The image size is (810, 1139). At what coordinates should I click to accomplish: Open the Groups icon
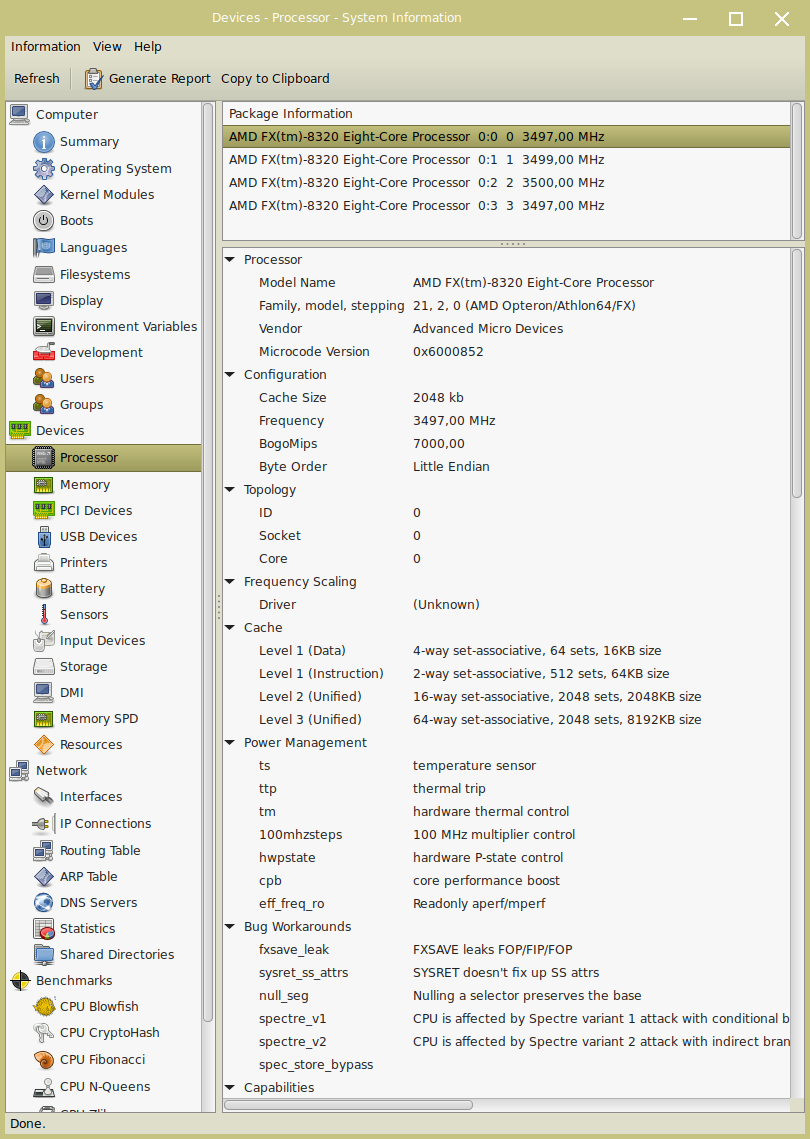pyautogui.click(x=44, y=405)
